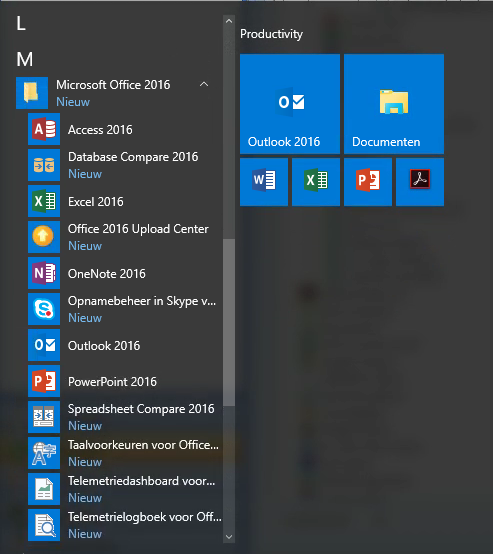The image size is (493, 554).
Task: Open Excel 2016 icon in app list
Action: [x=44, y=201]
